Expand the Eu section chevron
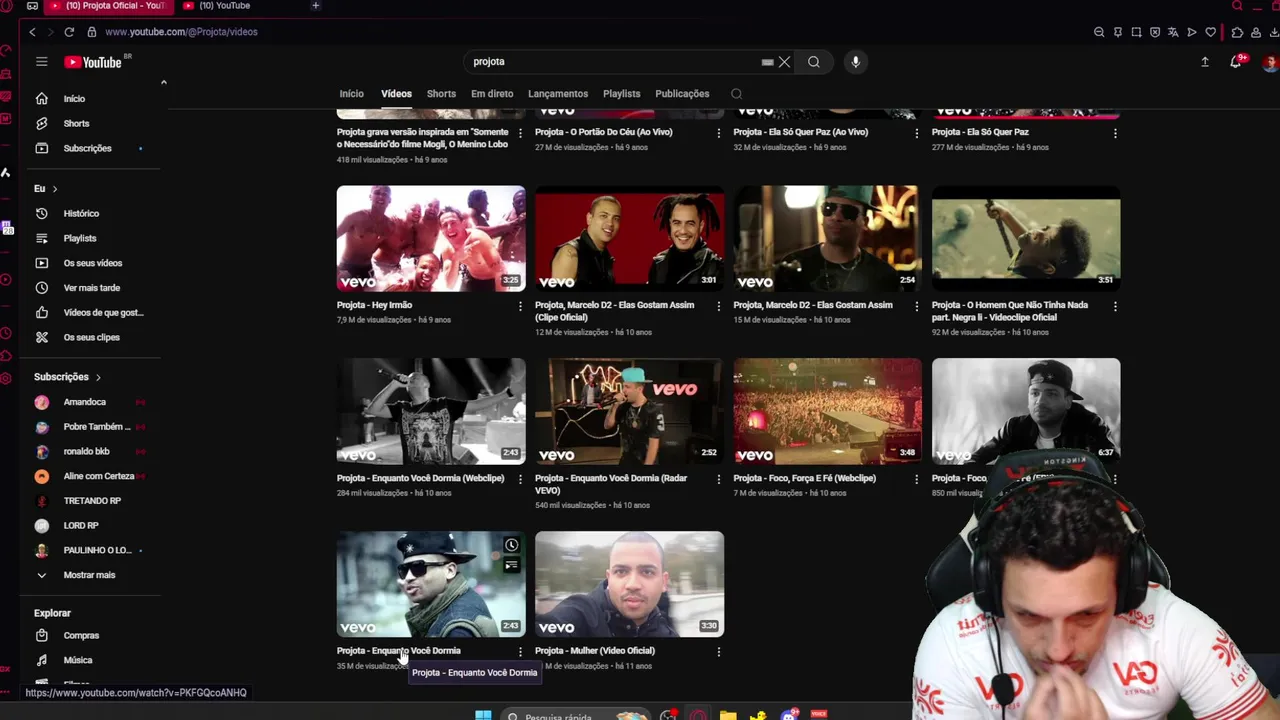The image size is (1280, 720). [55, 189]
